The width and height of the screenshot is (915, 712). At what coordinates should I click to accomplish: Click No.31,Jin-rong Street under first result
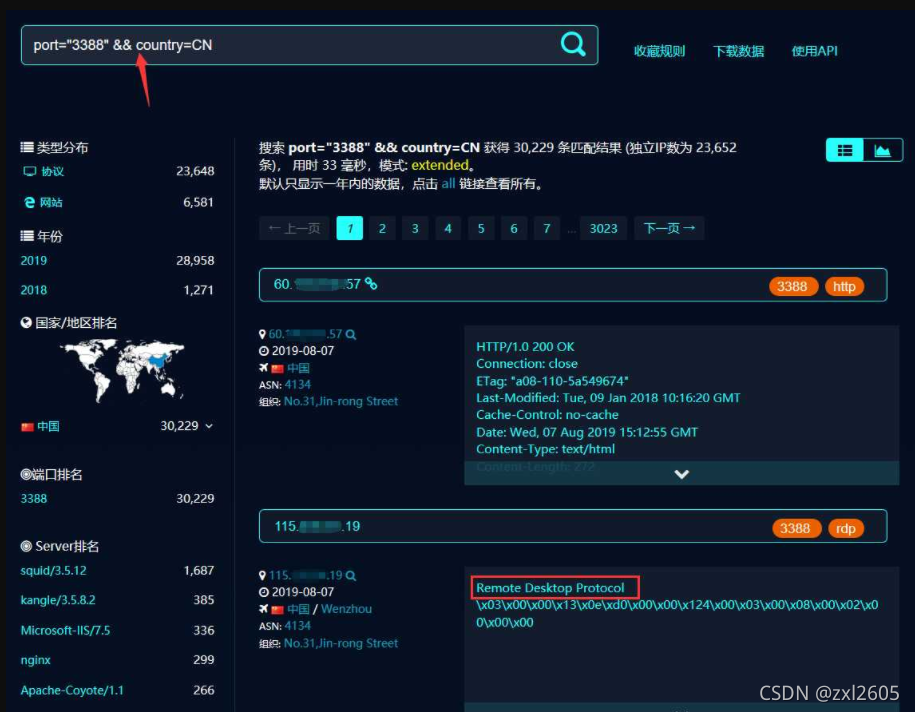pos(341,402)
